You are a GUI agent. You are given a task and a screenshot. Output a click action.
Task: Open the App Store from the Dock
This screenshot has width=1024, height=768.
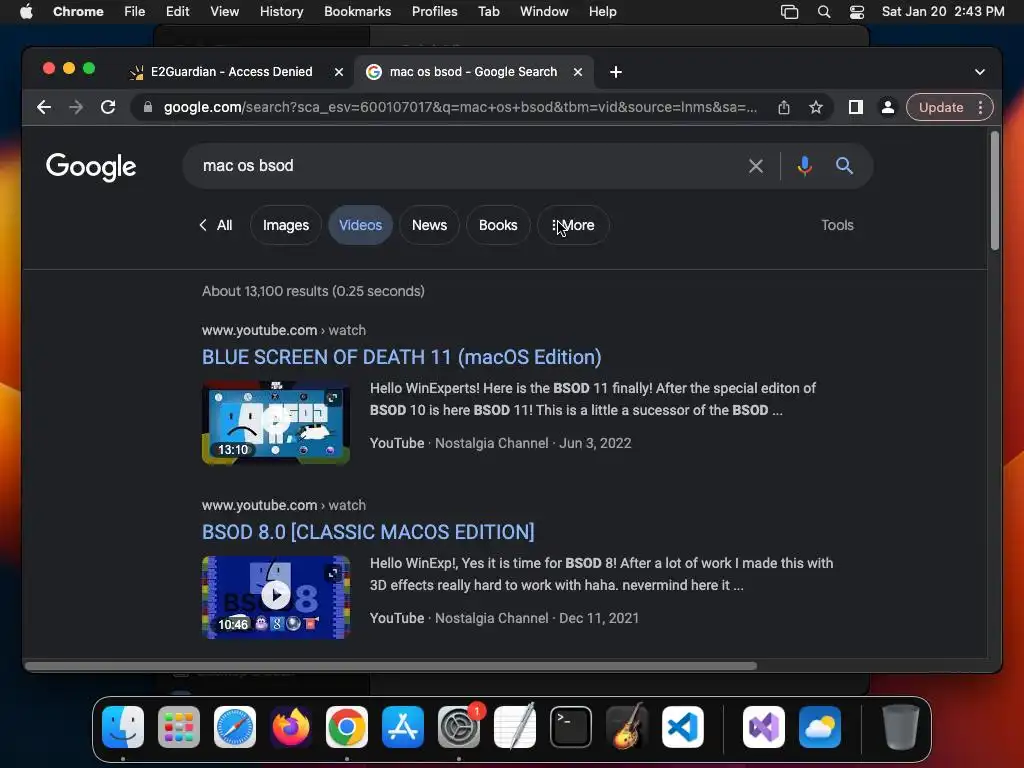tap(403, 727)
